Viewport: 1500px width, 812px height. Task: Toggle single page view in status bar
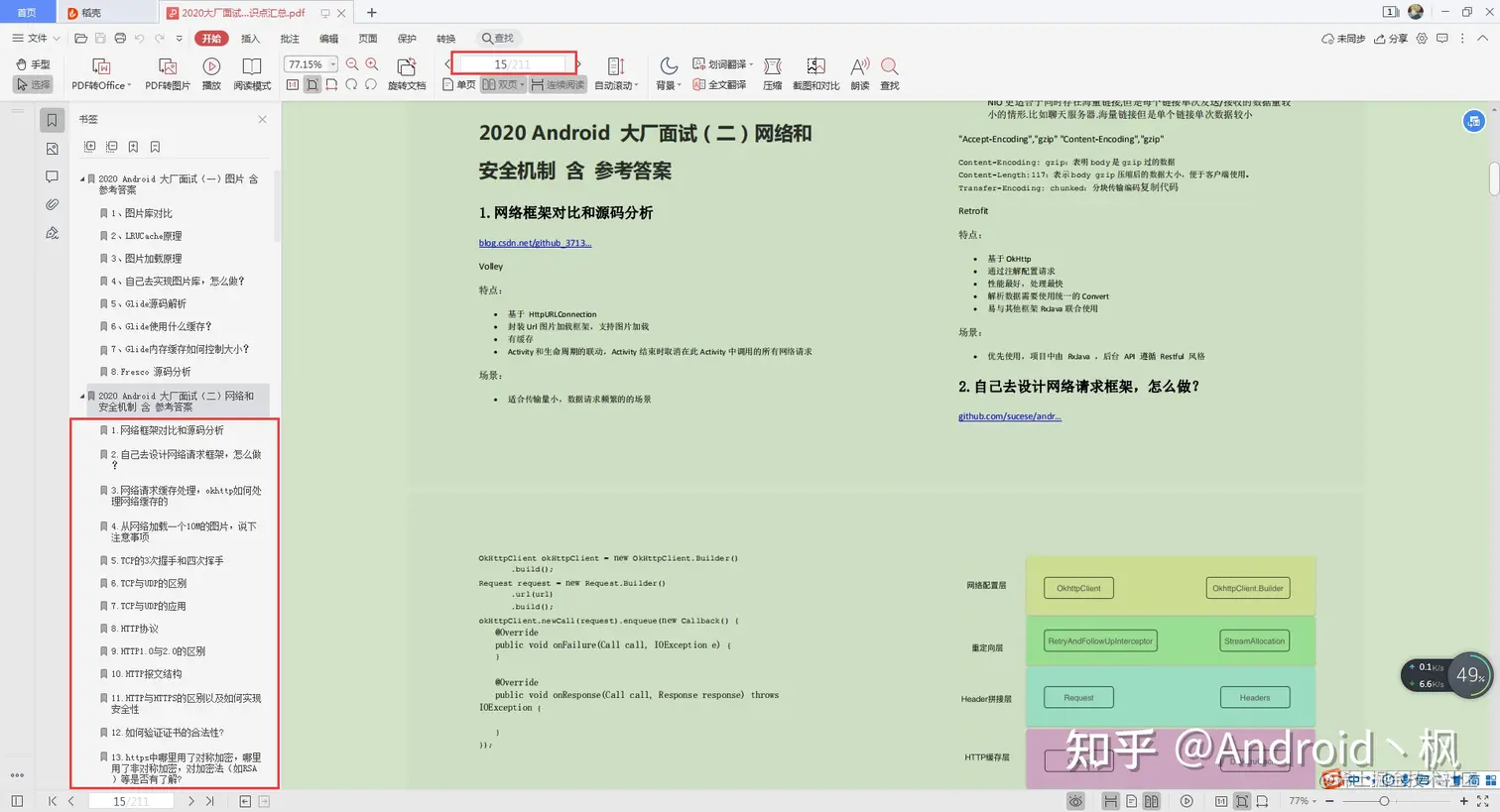(x=1131, y=801)
